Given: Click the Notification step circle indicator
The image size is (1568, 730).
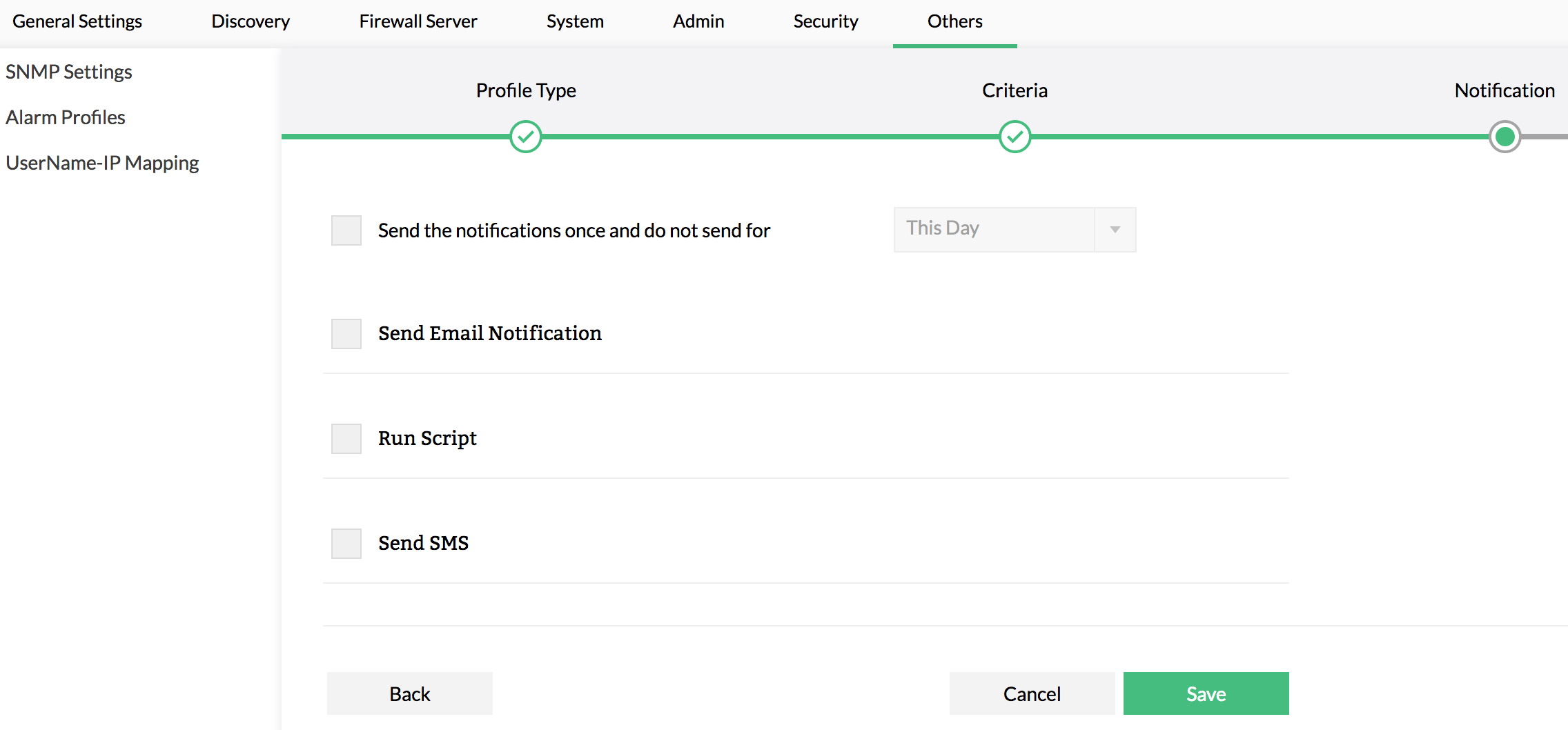Looking at the screenshot, I should click(x=1505, y=137).
